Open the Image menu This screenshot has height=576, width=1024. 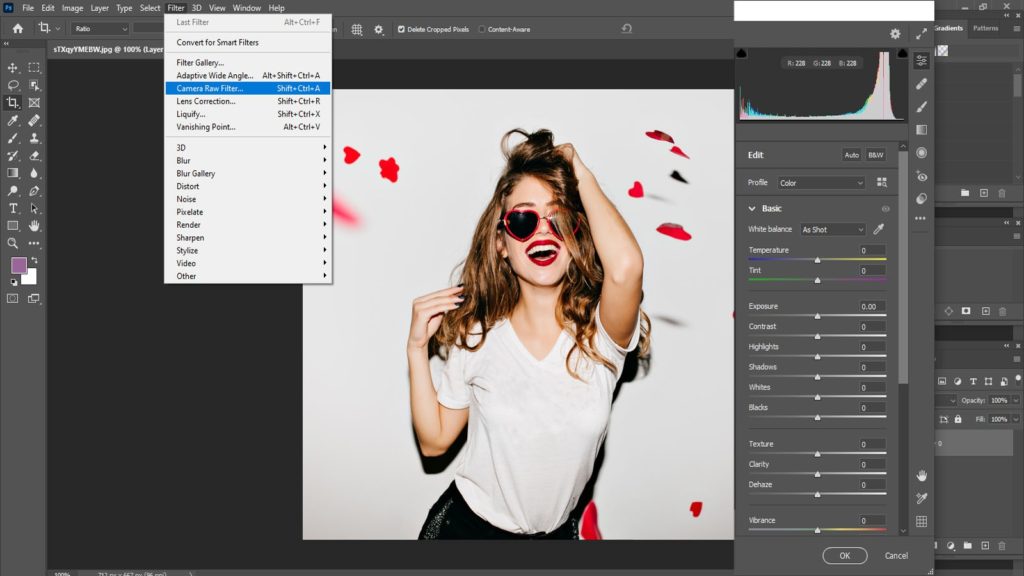tap(72, 8)
